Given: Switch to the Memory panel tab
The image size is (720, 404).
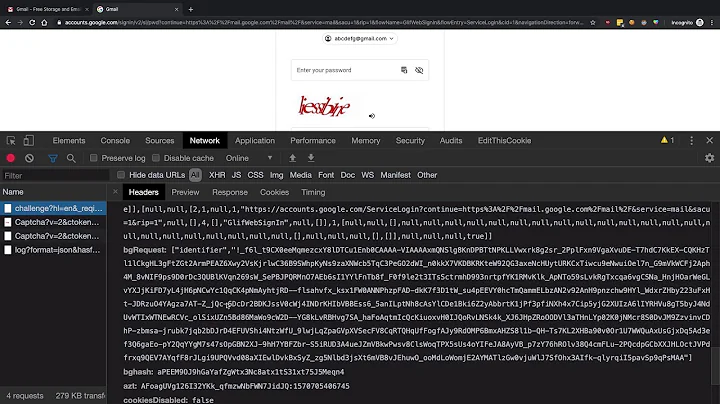Looking at the screenshot, I should [x=366, y=140].
